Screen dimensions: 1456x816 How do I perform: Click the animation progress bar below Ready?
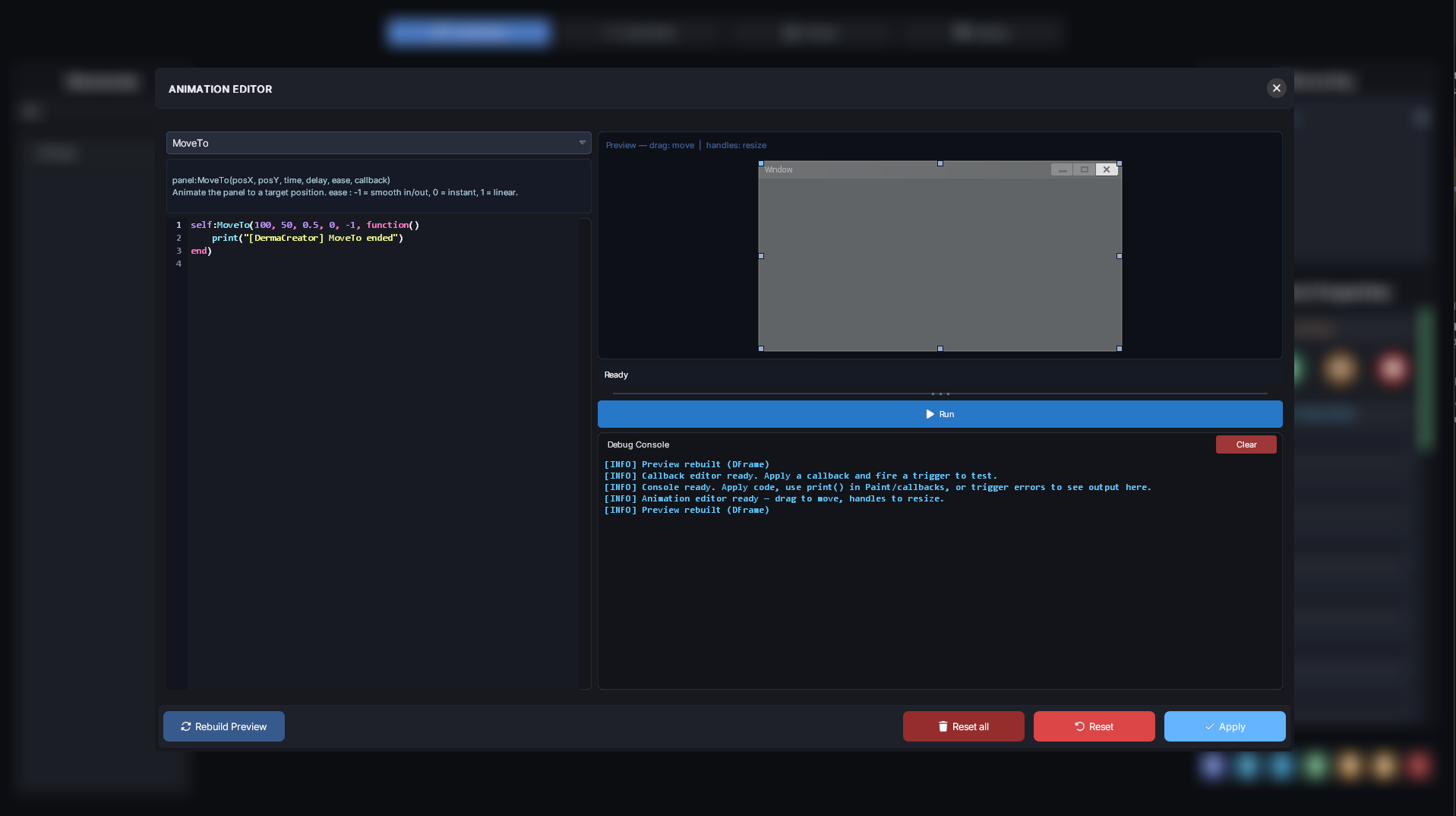point(940,394)
